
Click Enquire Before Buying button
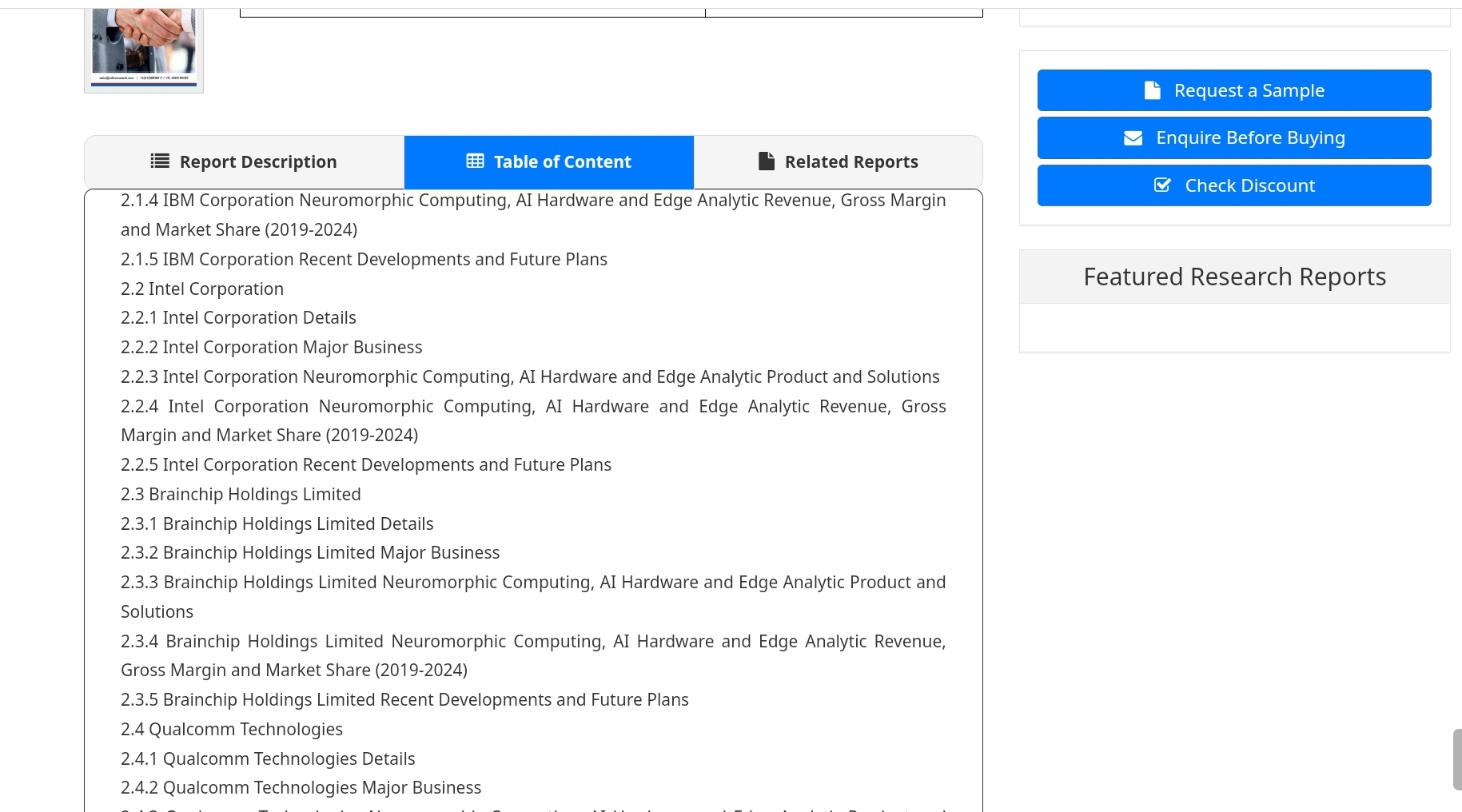(x=1234, y=137)
